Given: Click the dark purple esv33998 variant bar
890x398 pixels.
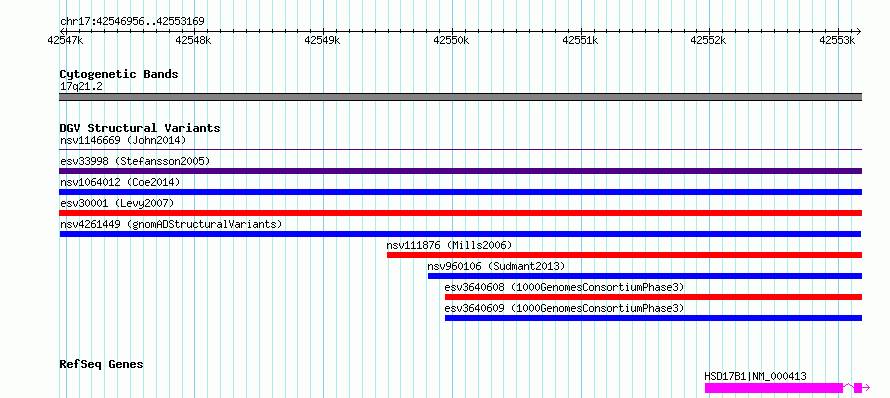Looking at the screenshot, I should (460, 171).
